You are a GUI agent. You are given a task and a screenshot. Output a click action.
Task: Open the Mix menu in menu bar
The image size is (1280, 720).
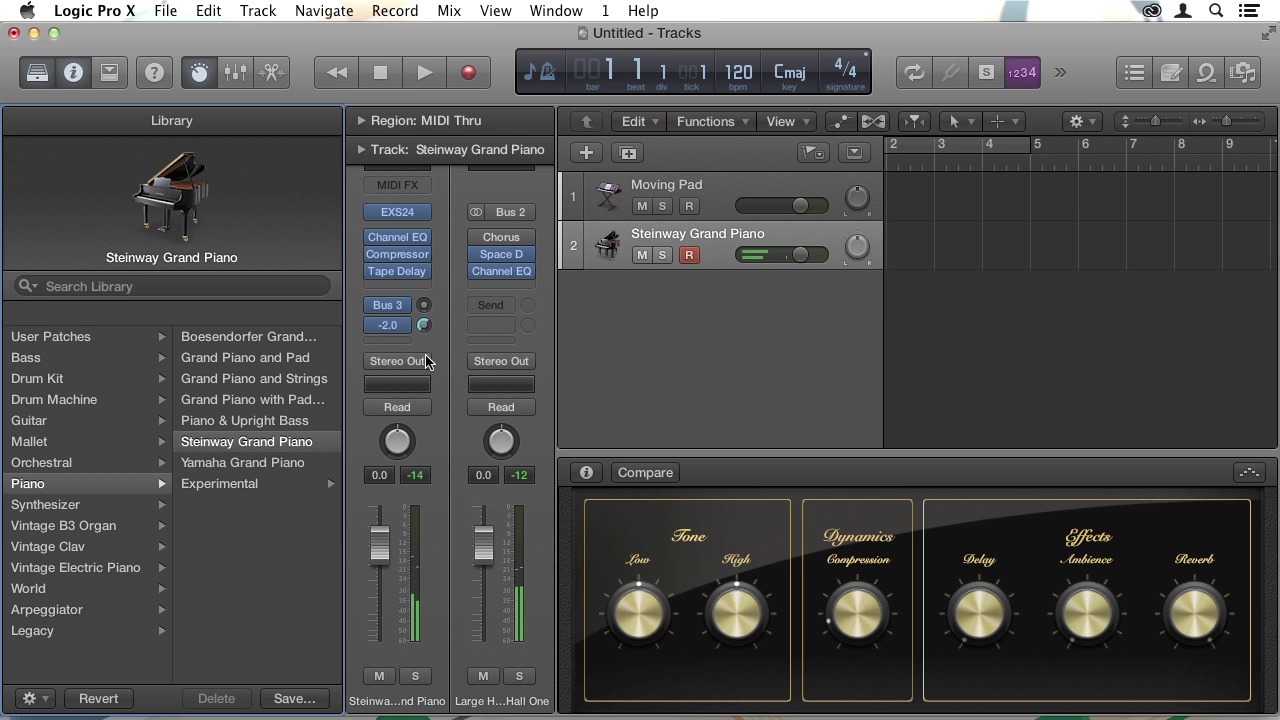point(449,11)
